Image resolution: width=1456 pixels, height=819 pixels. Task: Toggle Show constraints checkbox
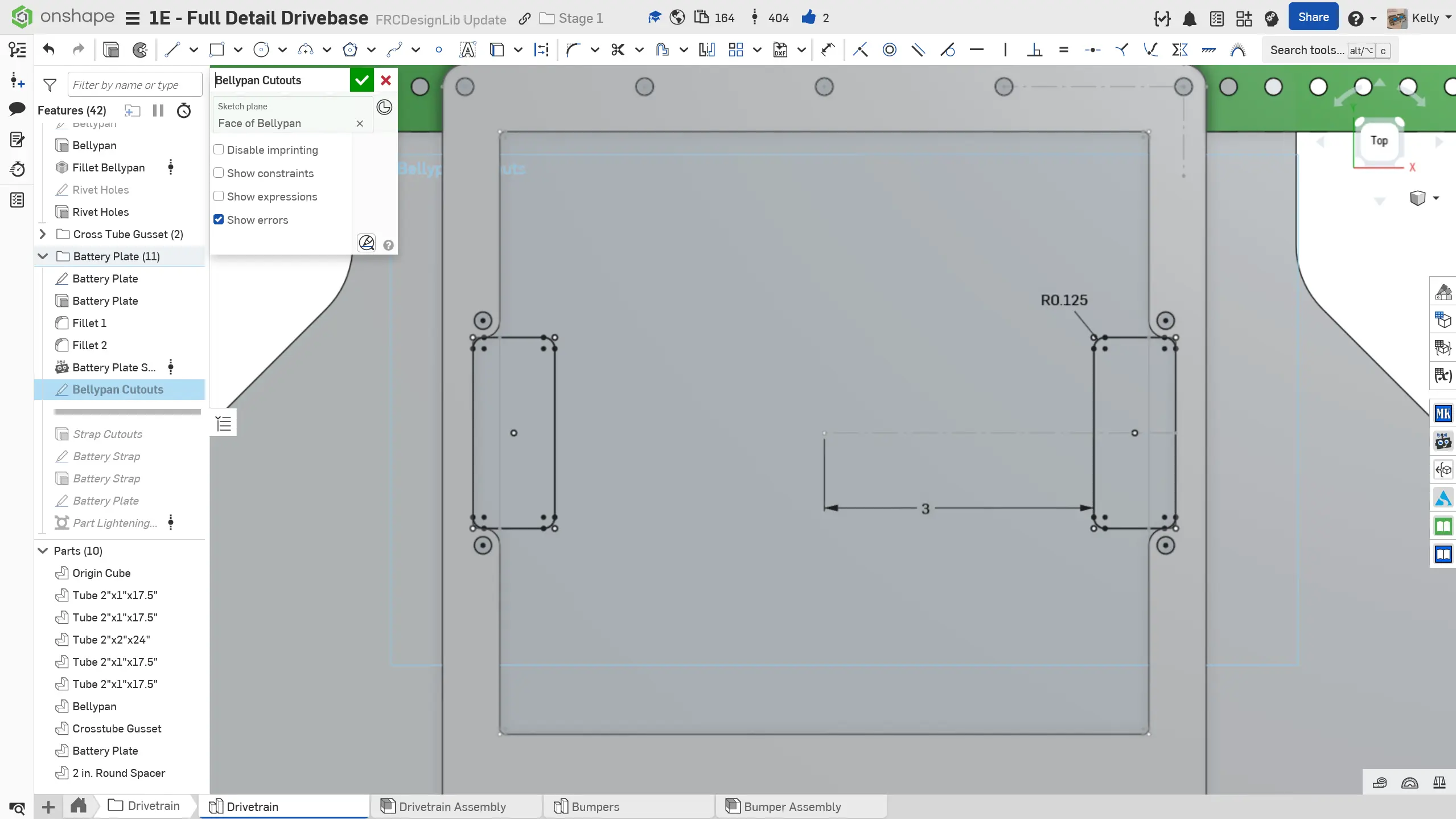point(219,173)
